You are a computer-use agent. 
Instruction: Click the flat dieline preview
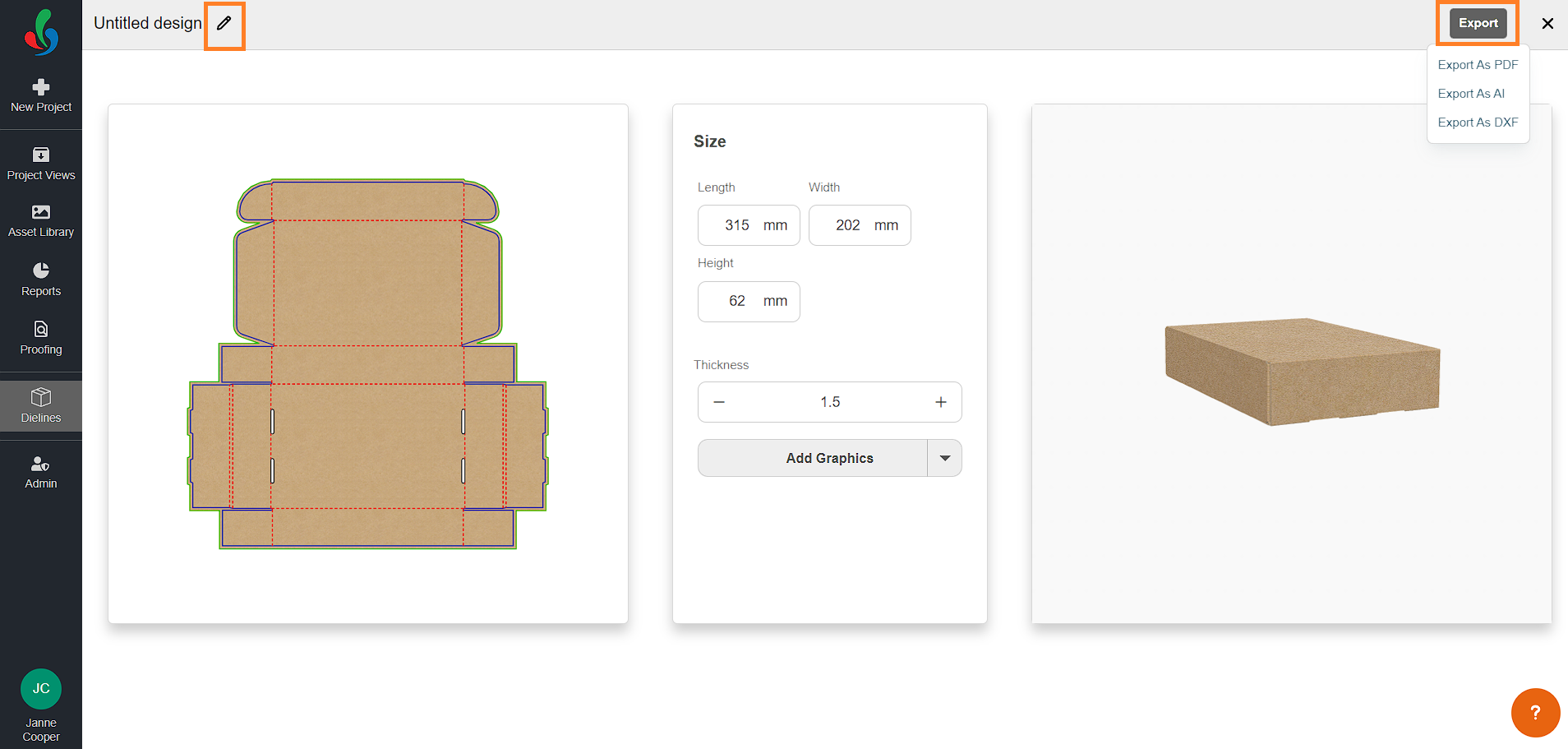[368, 363]
